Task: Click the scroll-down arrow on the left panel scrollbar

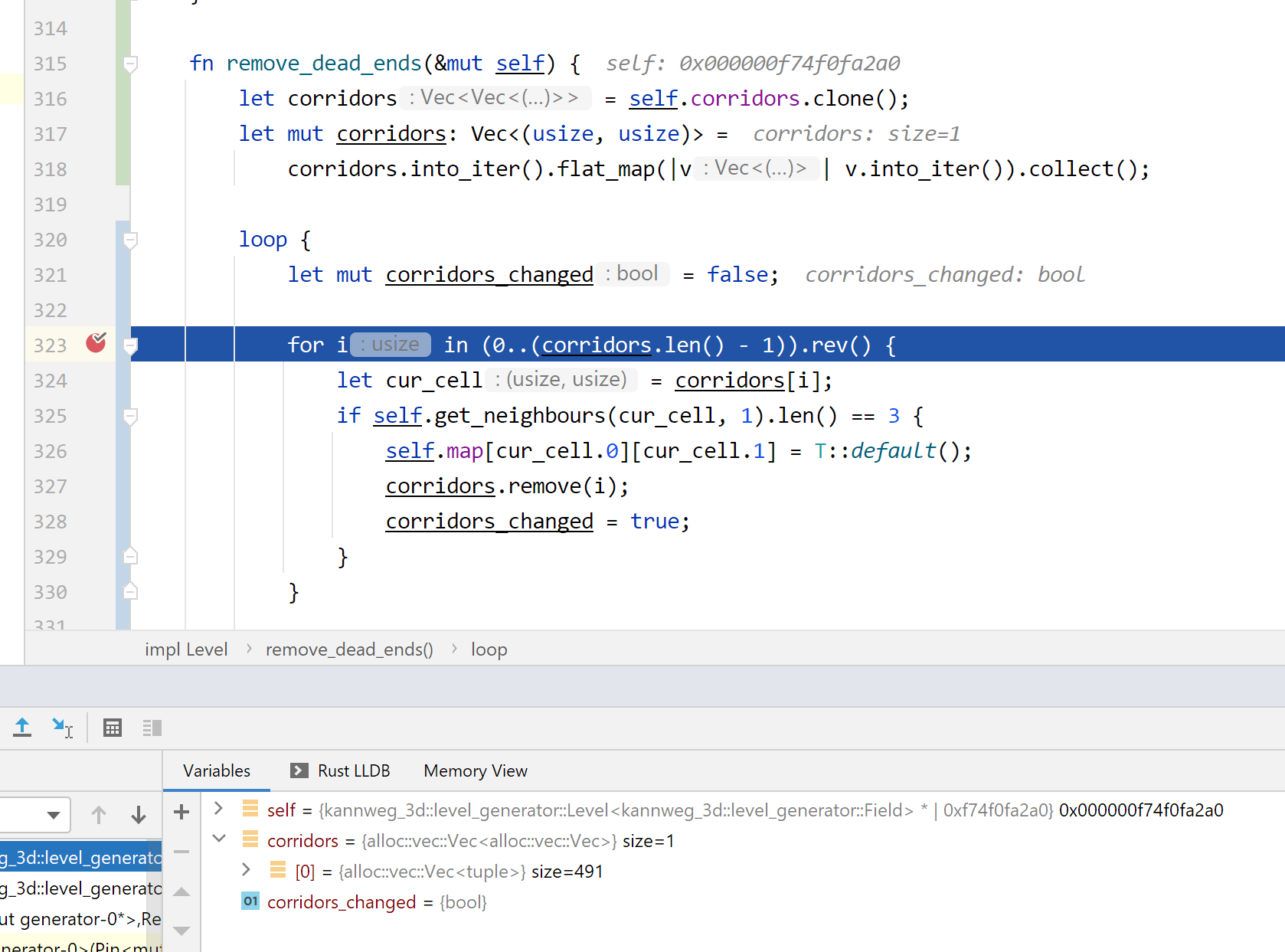Action: [181, 931]
